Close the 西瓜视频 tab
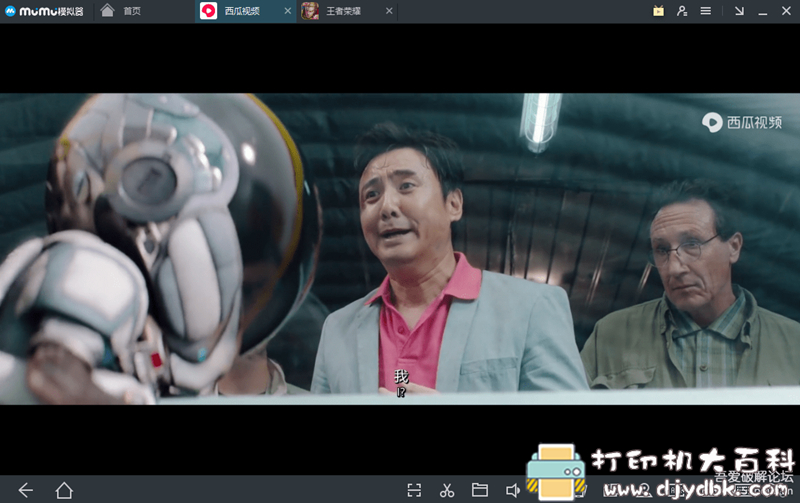Image resolution: width=800 pixels, height=503 pixels. [x=288, y=11]
